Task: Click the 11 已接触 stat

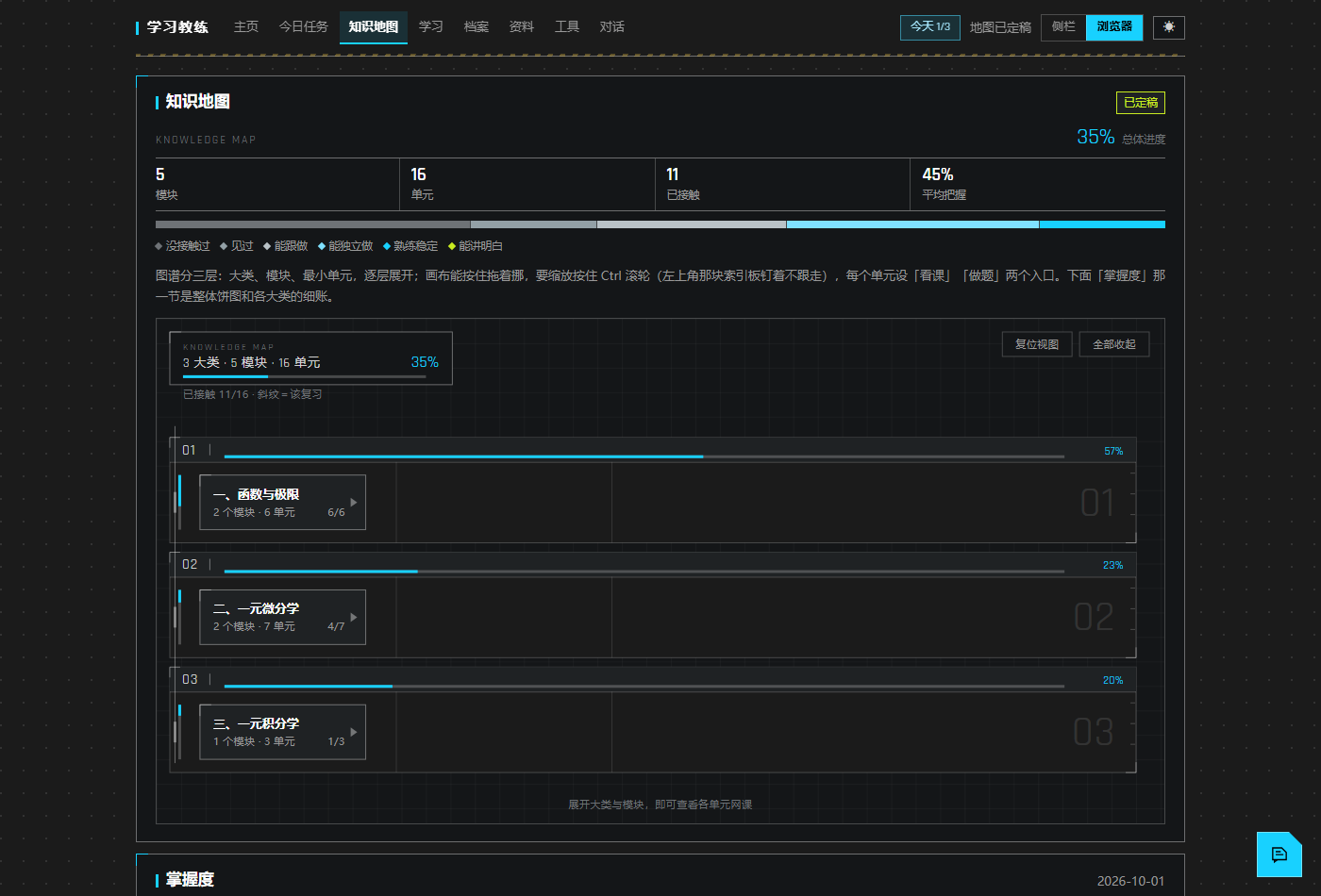Action: (x=782, y=184)
